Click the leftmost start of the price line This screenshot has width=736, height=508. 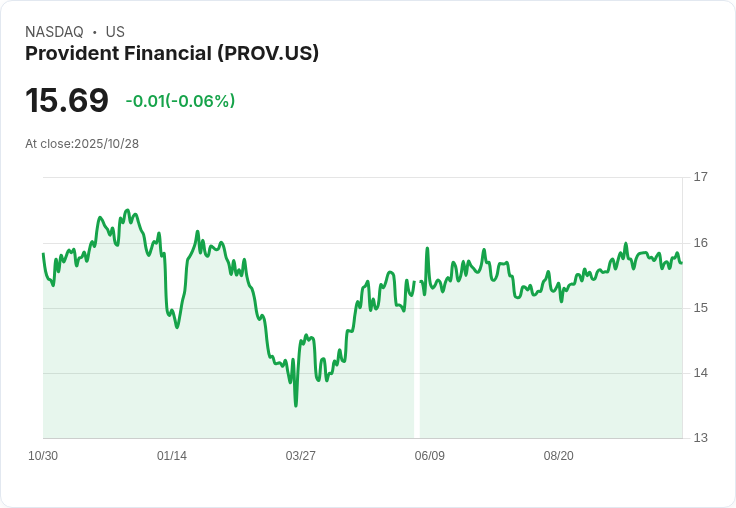click(43, 254)
